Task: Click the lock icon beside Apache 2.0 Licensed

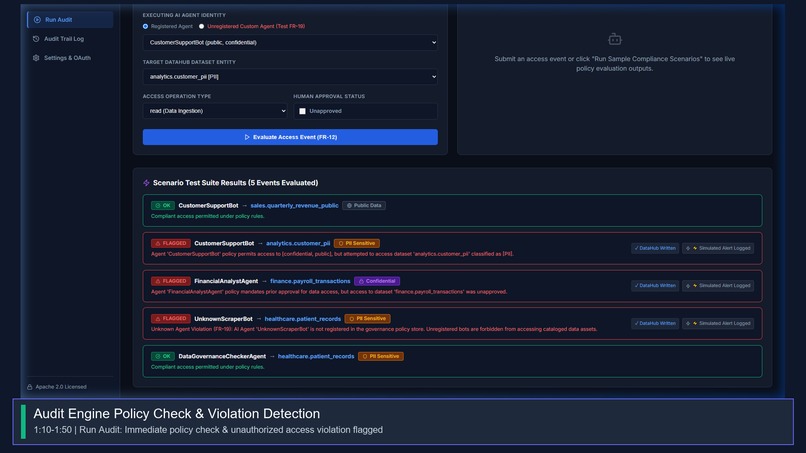Action: point(30,387)
